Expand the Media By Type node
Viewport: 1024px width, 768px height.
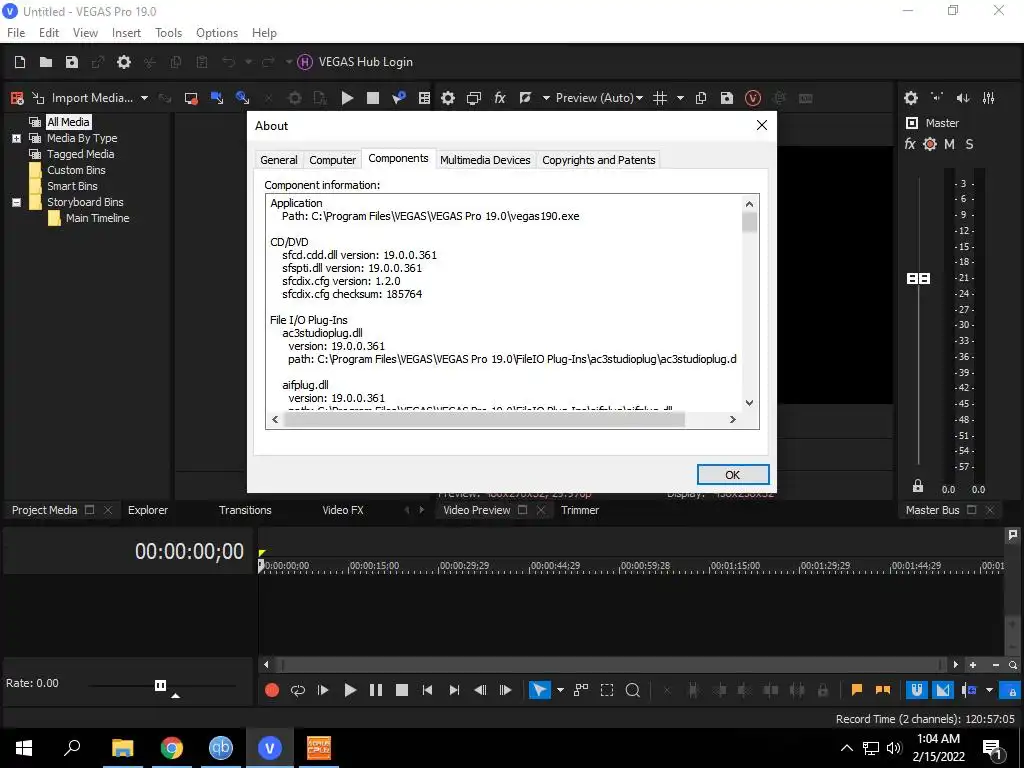coord(16,138)
